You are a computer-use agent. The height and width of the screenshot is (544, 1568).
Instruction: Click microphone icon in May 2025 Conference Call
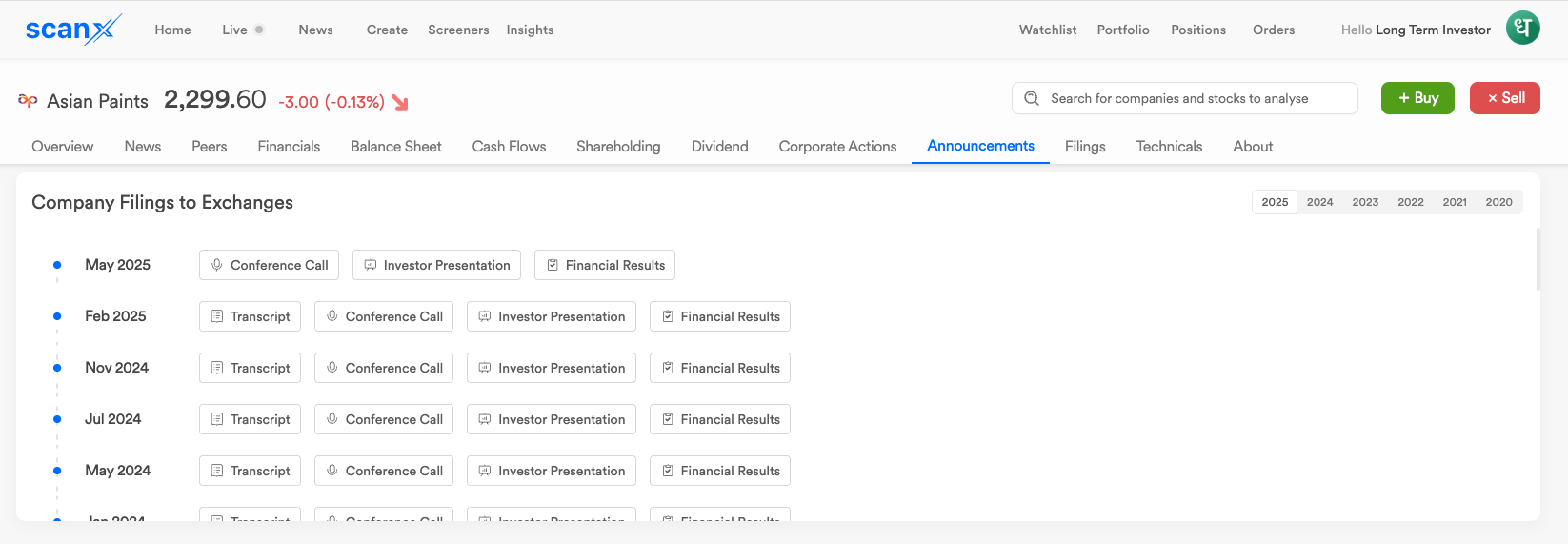[217, 265]
